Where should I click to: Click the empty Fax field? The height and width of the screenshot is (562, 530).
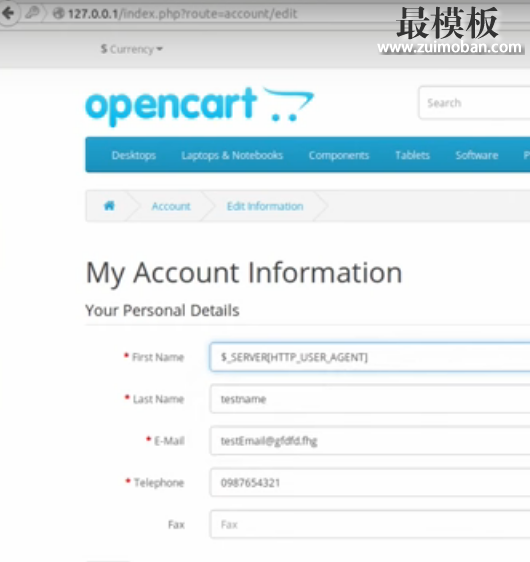coord(370,524)
